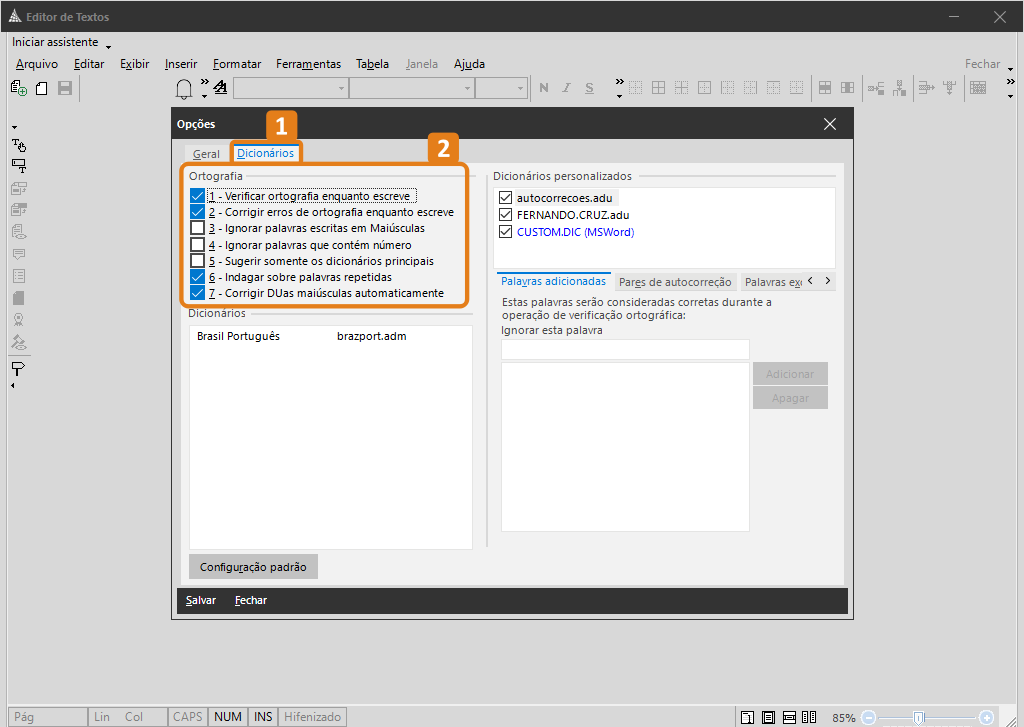Toggle italic I formatting icon
This screenshot has width=1024, height=727.
pyautogui.click(x=566, y=88)
